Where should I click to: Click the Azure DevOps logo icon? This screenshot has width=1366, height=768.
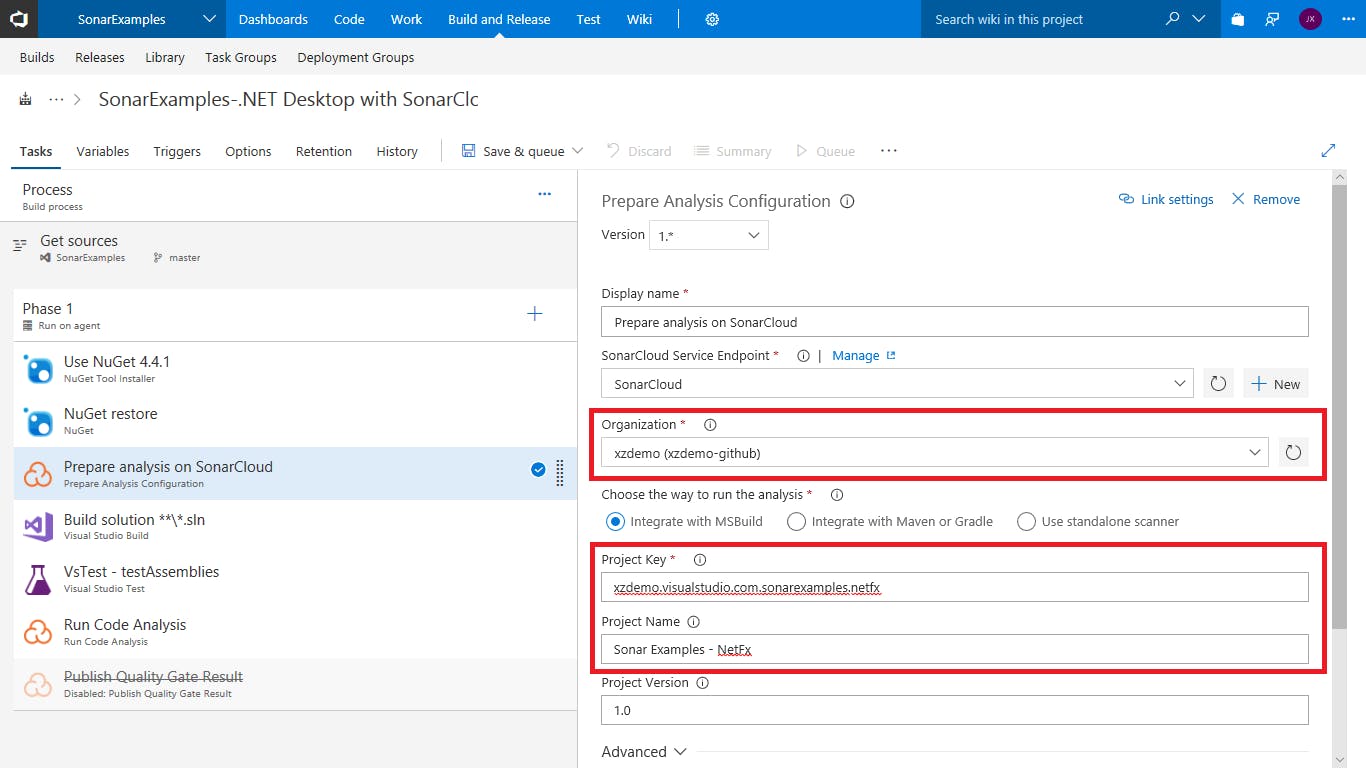coord(18,19)
